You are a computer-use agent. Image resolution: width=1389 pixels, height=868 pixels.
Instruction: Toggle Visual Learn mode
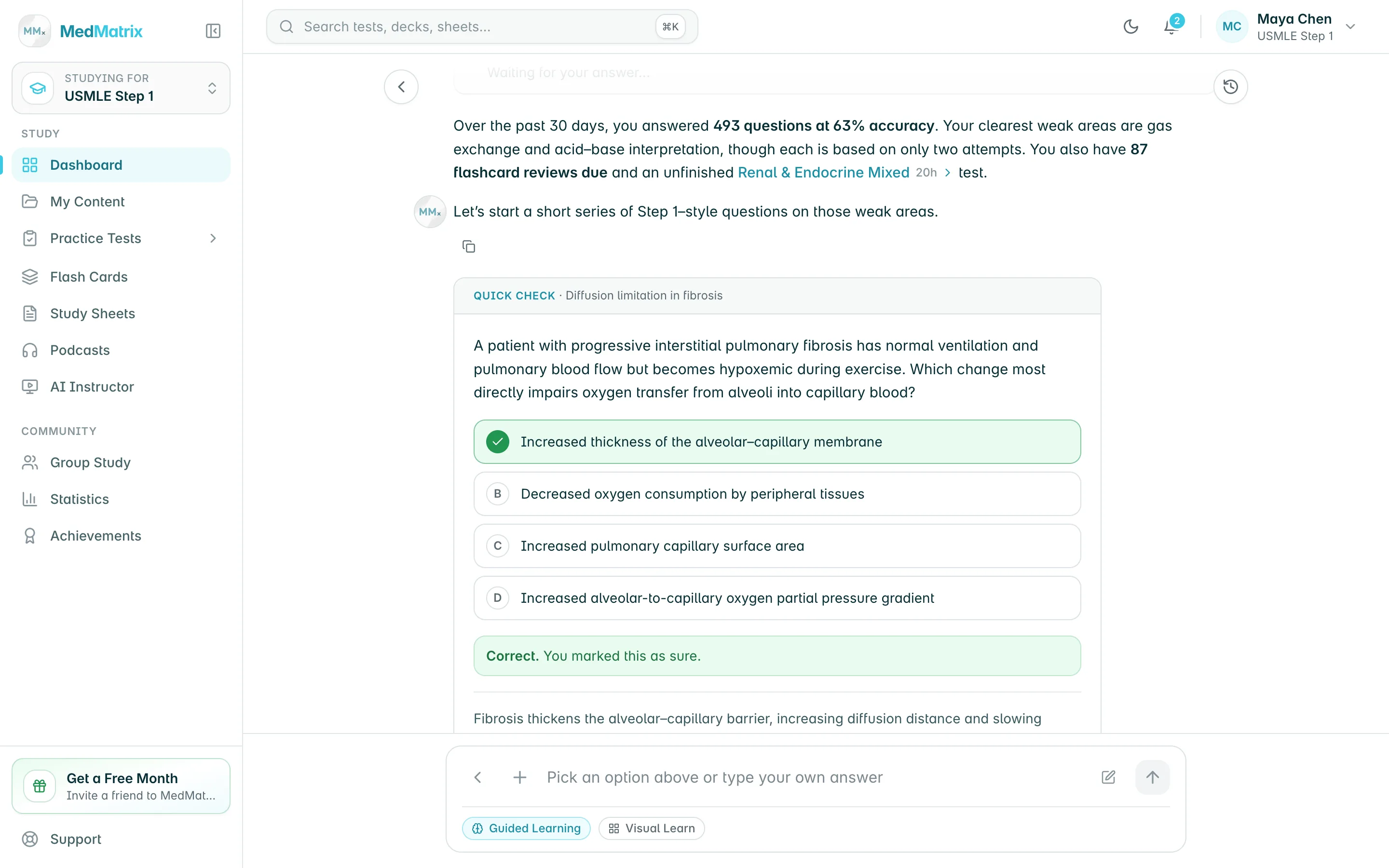(652, 828)
